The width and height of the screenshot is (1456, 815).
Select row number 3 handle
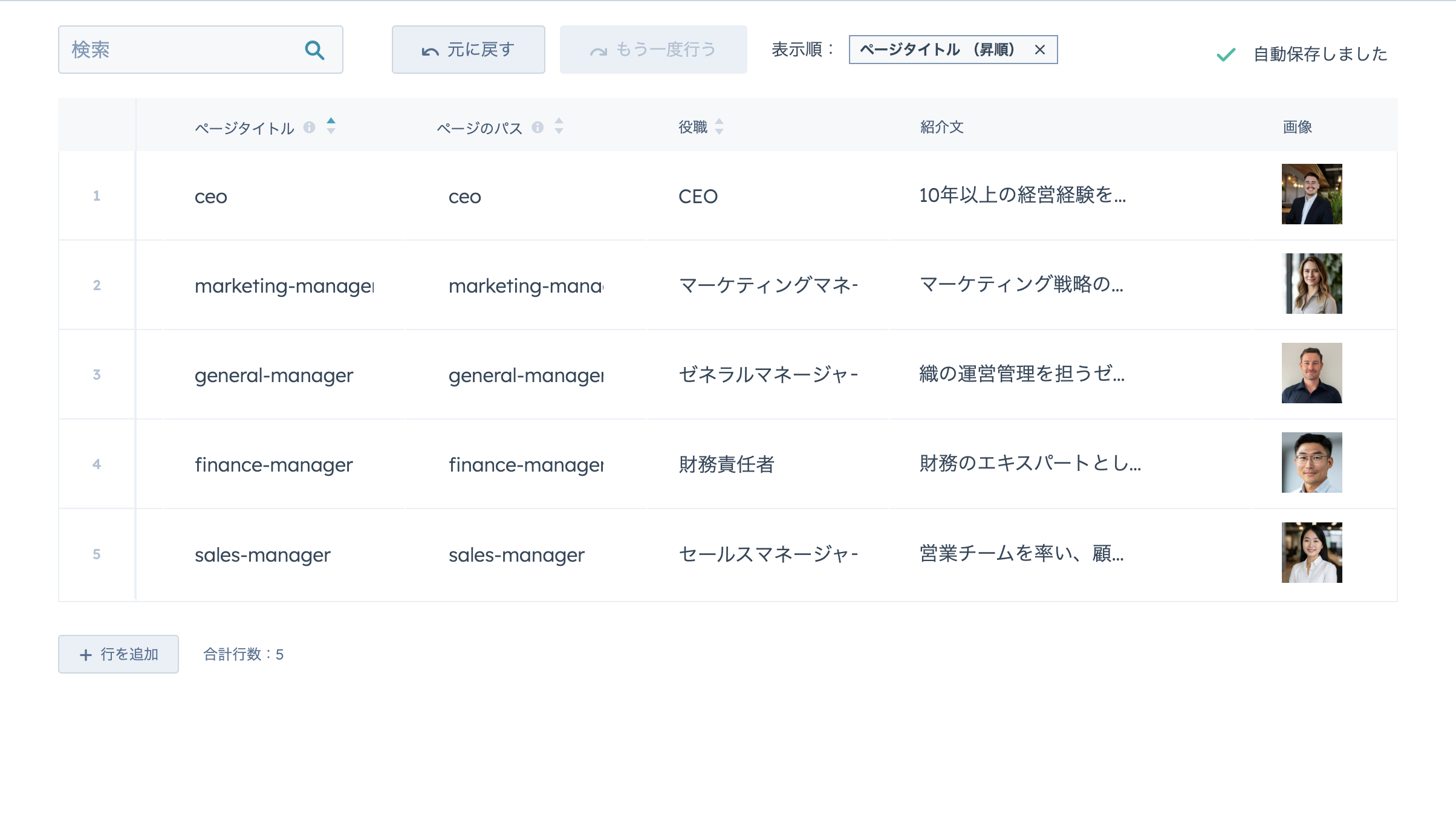tap(97, 374)
